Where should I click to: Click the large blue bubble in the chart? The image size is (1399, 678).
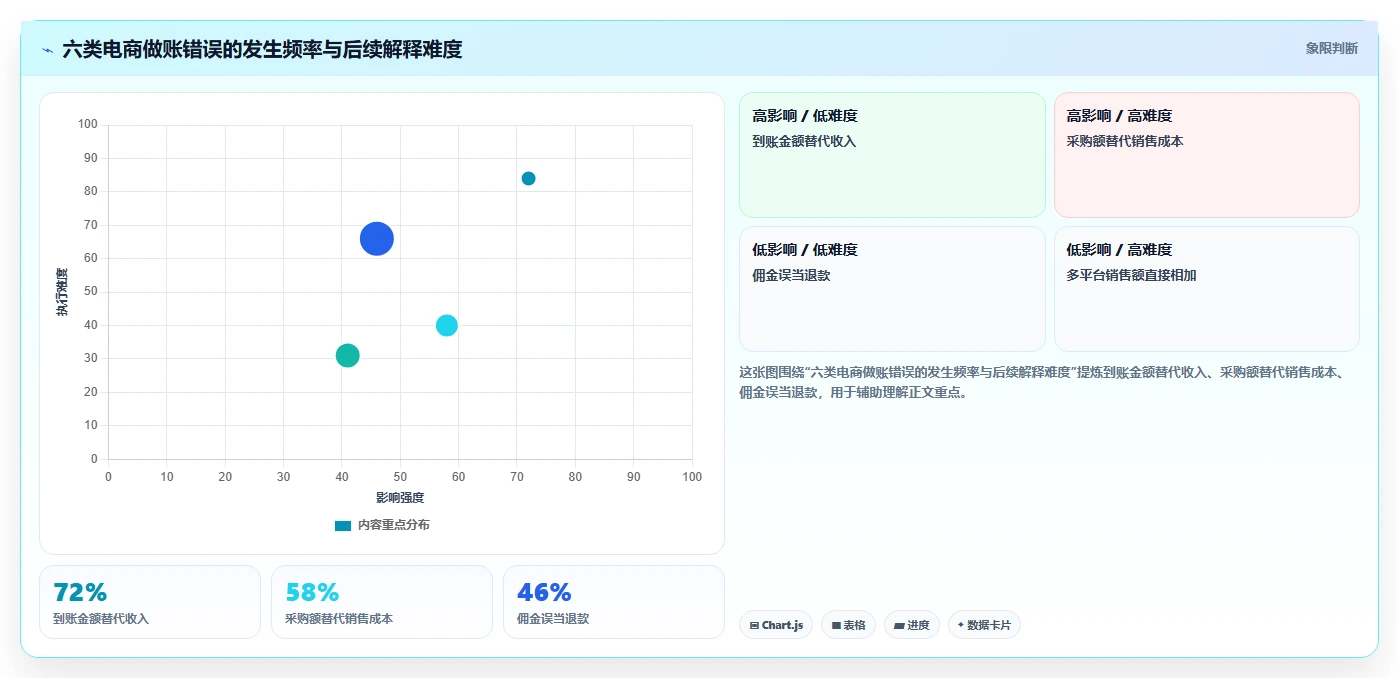click(376, 239)
